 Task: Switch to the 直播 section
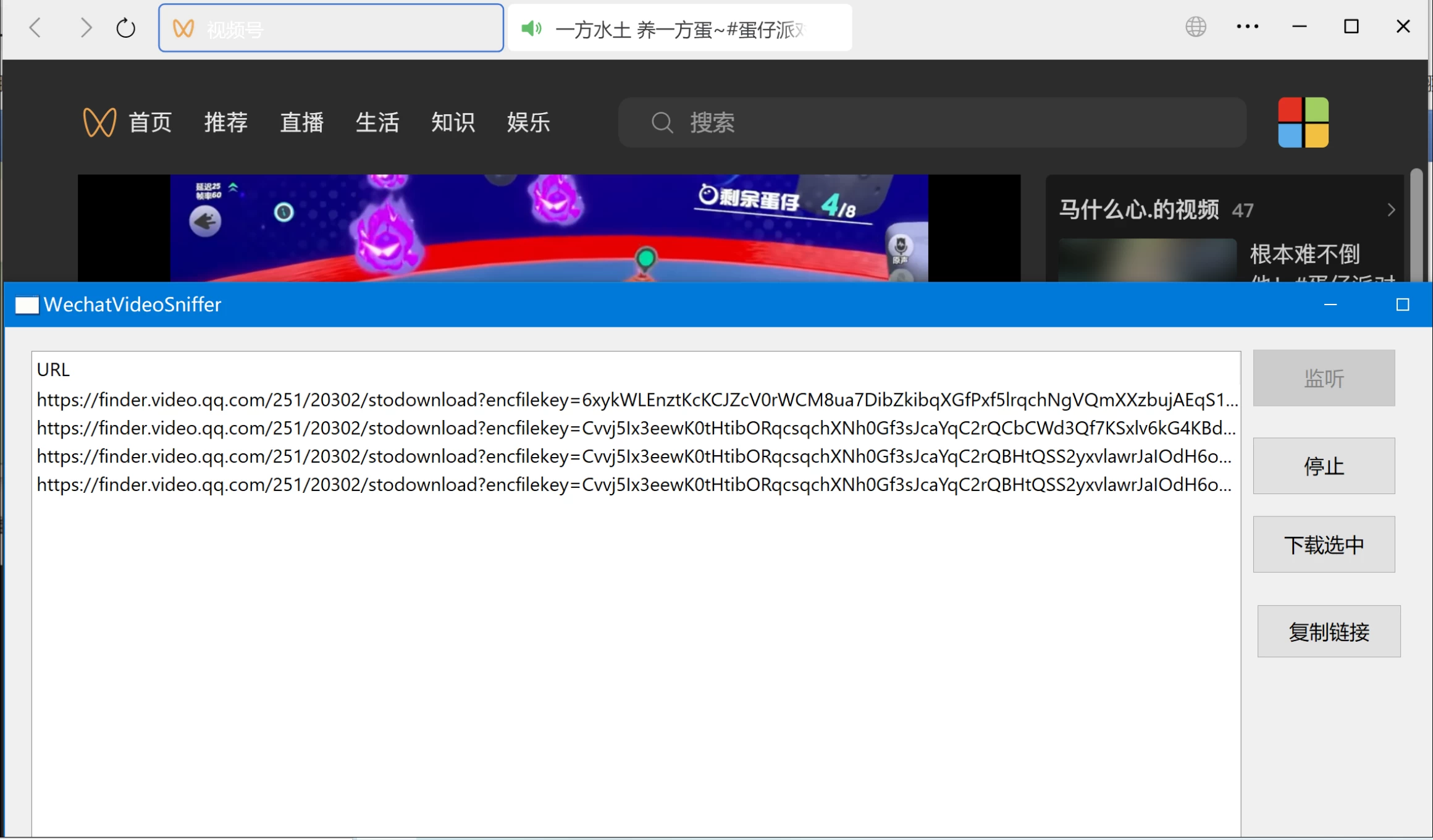pos(301,122)
